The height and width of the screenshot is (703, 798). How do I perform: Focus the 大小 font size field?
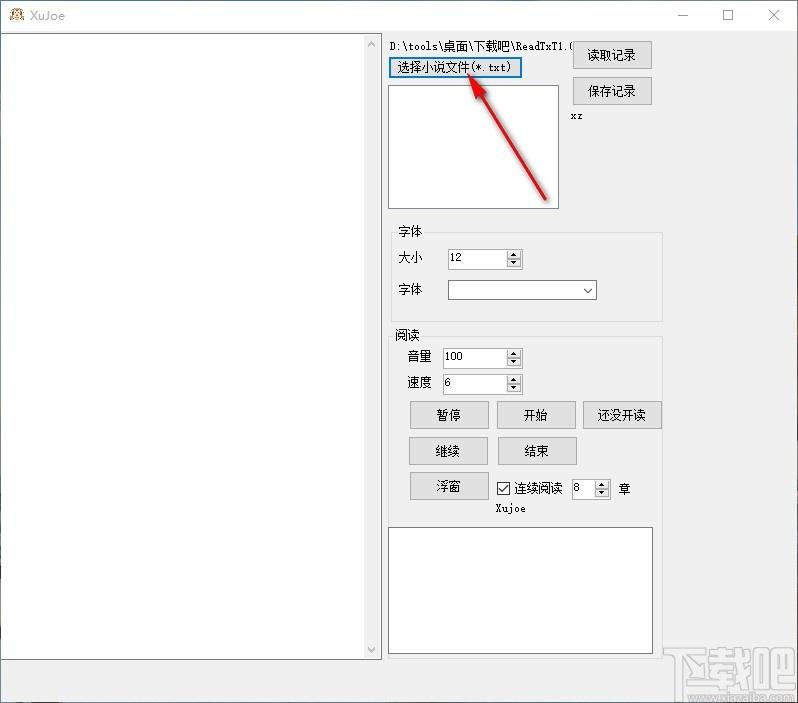[477, 259]
